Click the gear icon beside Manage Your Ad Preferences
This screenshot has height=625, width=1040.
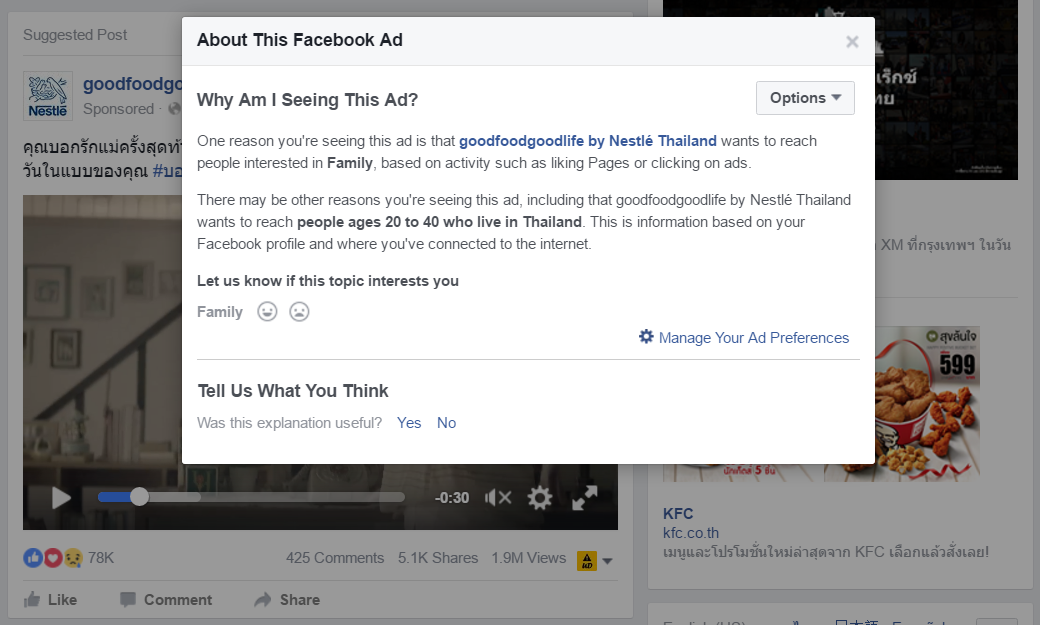[646, 336]
